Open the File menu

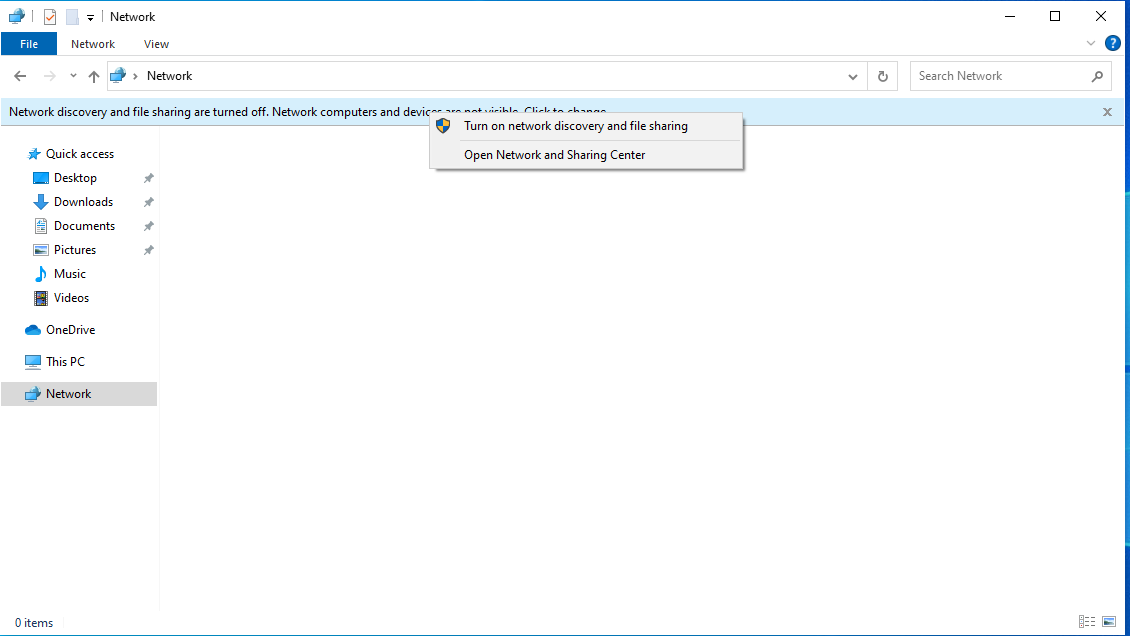click(29, 43)
